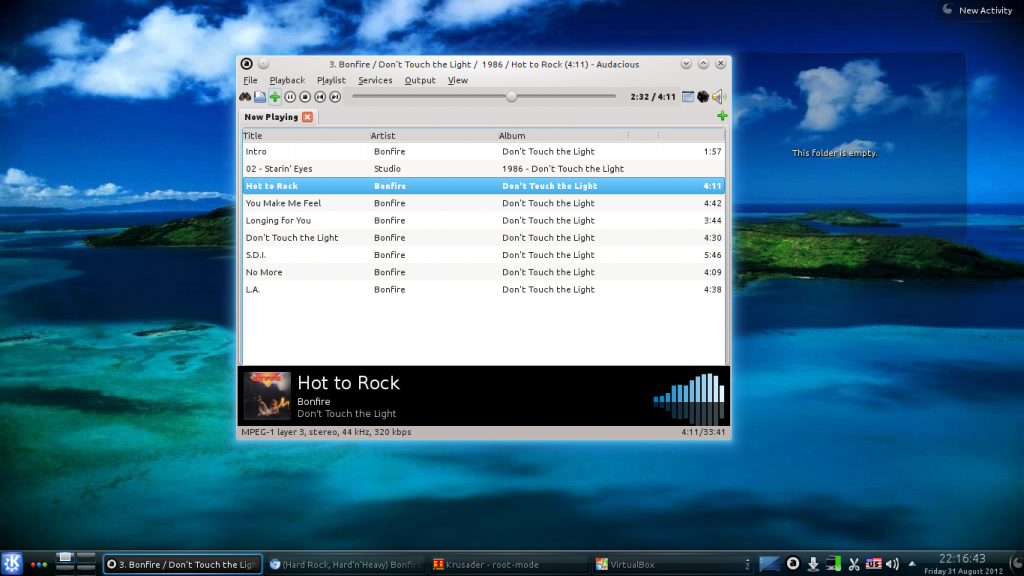Click the blue spectrum visualizer bars
Viewport: 1024px width, 576px height.
coord(689,398)
